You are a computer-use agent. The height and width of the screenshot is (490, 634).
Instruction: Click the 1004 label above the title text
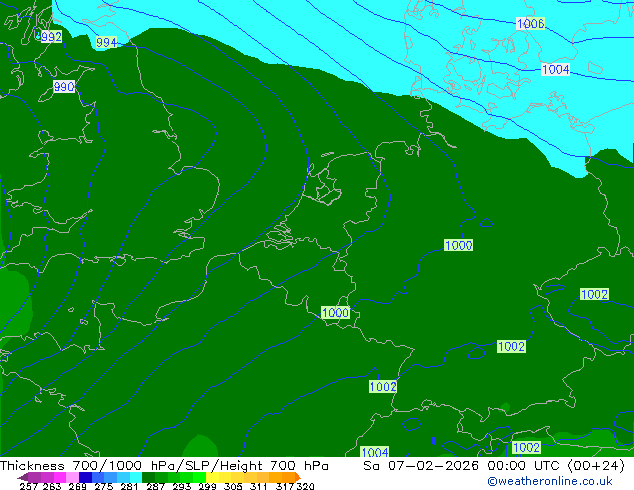coord(375,452)
